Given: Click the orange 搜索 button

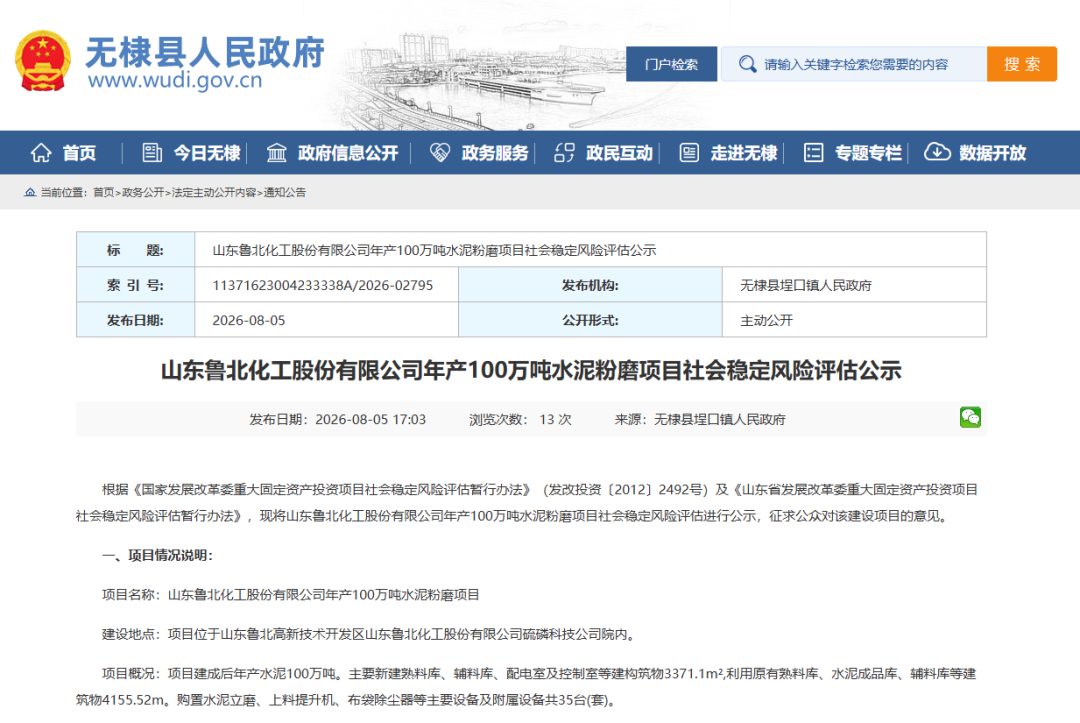Looking at the screenshot, I should [x=1021, y=64].
